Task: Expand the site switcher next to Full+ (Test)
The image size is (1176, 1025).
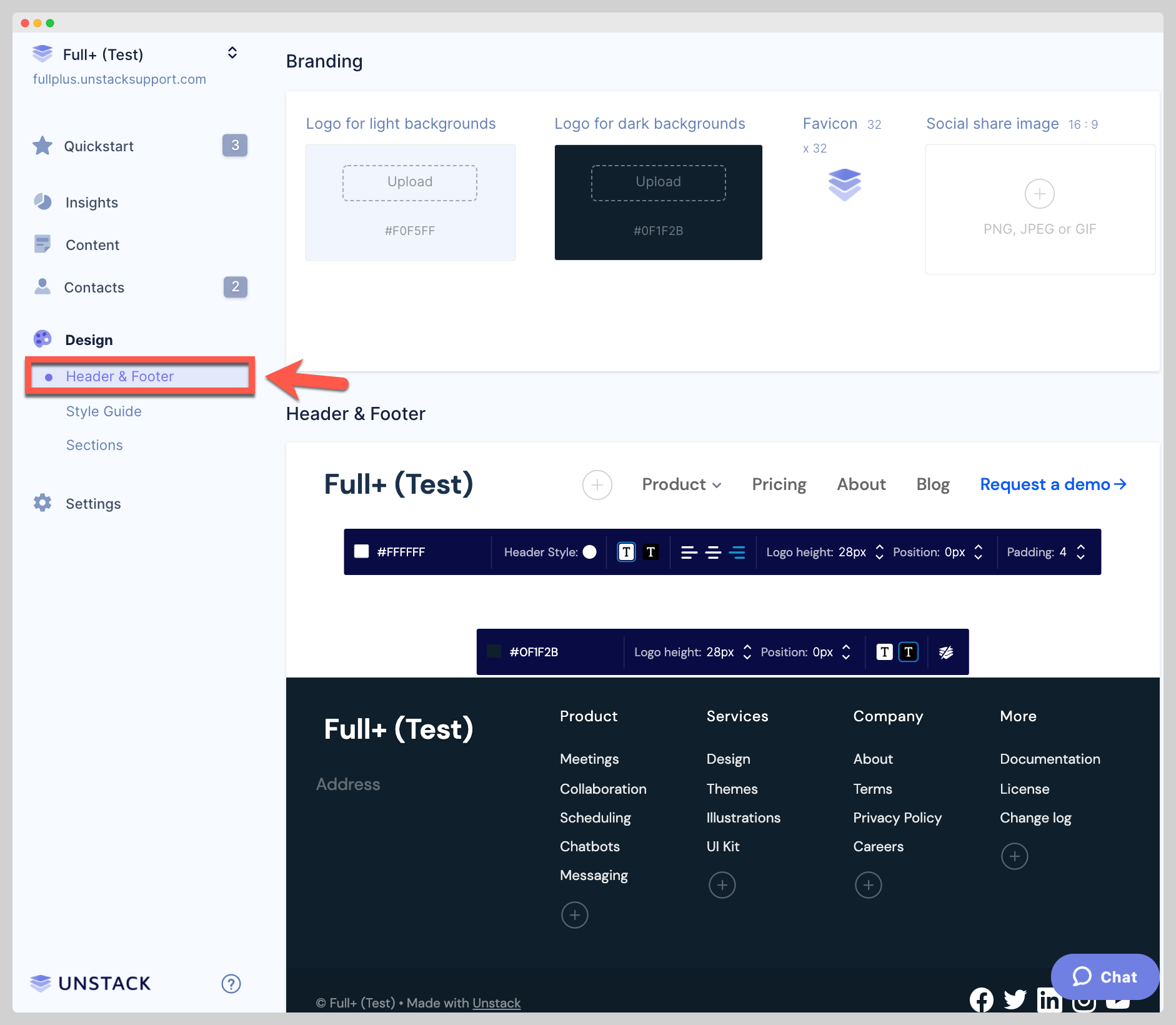Action: (x=232, y=52)
